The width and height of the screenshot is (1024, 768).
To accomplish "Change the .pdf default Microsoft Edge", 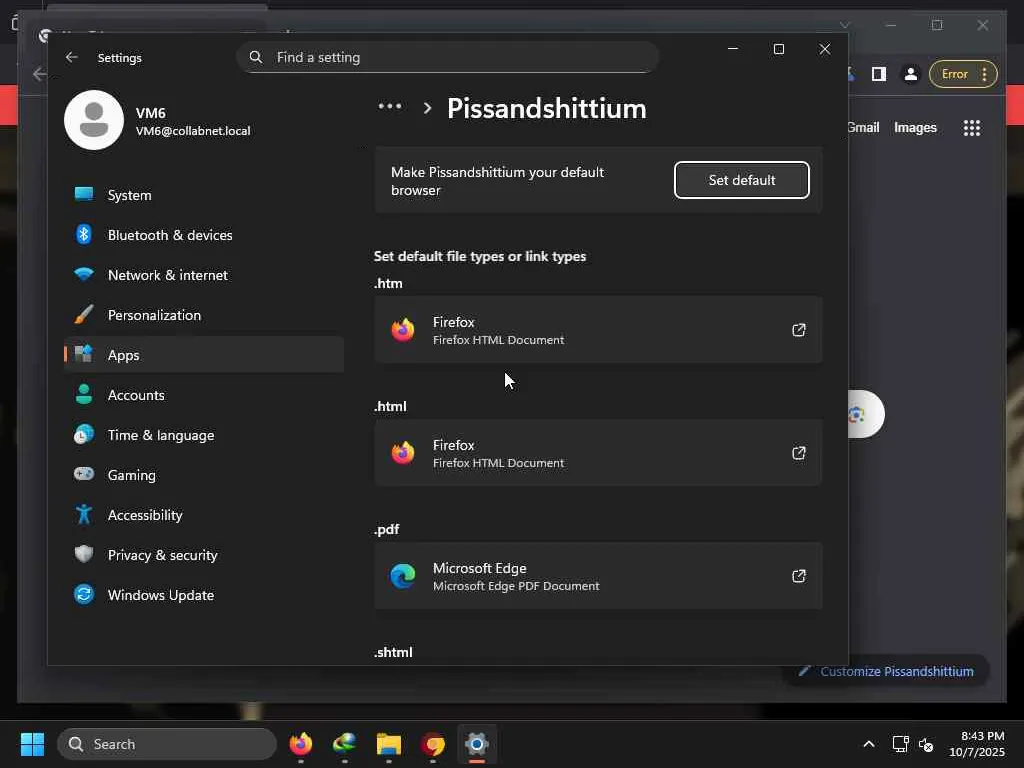I will tap(598, 576).
